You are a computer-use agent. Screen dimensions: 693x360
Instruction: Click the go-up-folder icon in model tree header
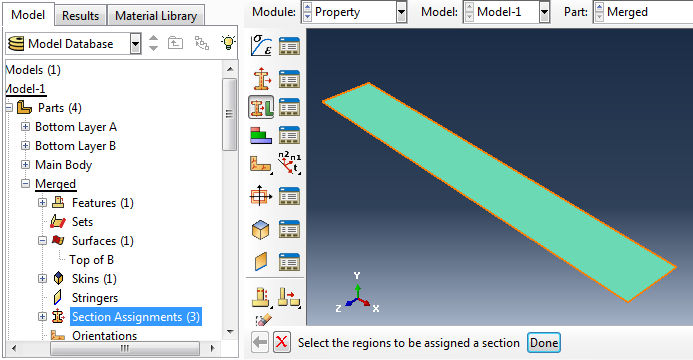175,43
